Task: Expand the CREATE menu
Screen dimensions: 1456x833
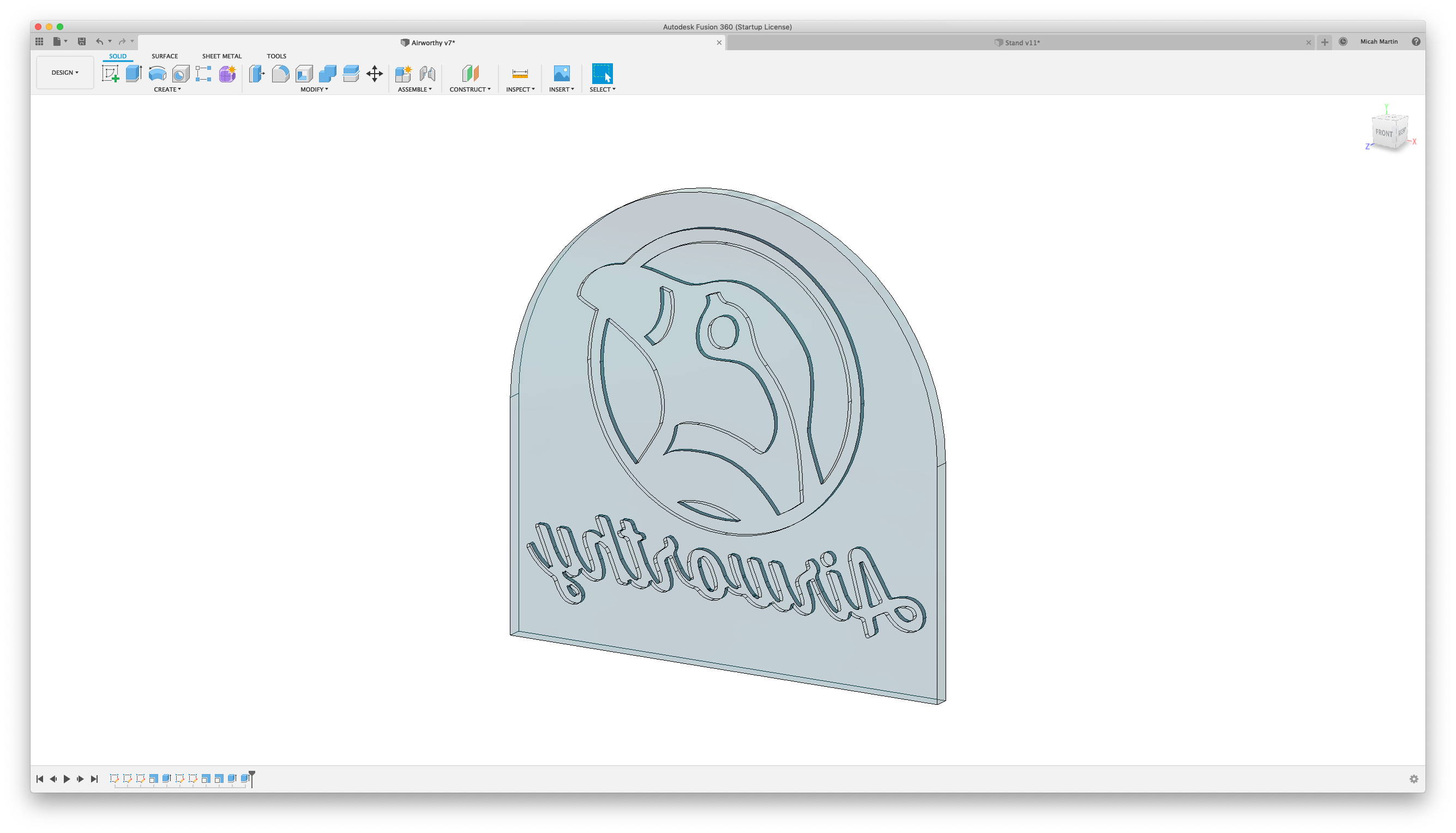Action: tap(167, 89)
